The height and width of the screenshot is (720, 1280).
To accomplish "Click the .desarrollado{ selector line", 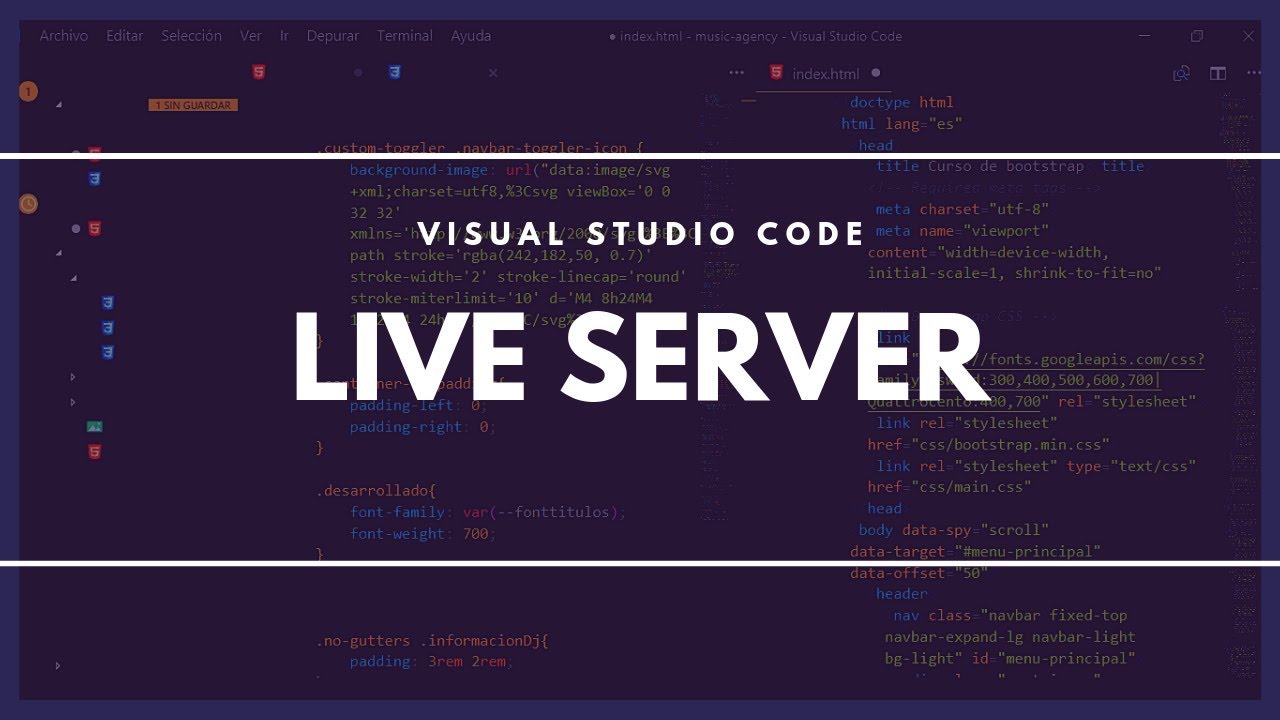I will pyautogui.click(x=377, y=491).
